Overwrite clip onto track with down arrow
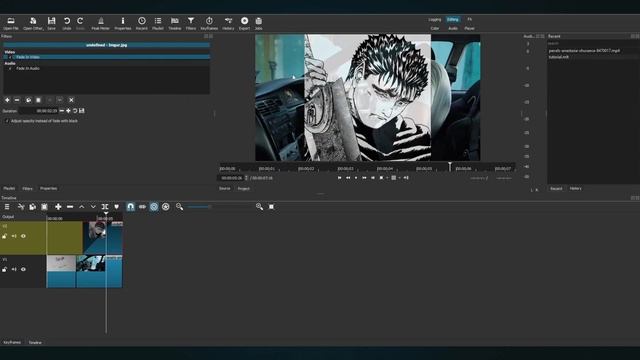The image size is (640, 360). coord(93,207)
